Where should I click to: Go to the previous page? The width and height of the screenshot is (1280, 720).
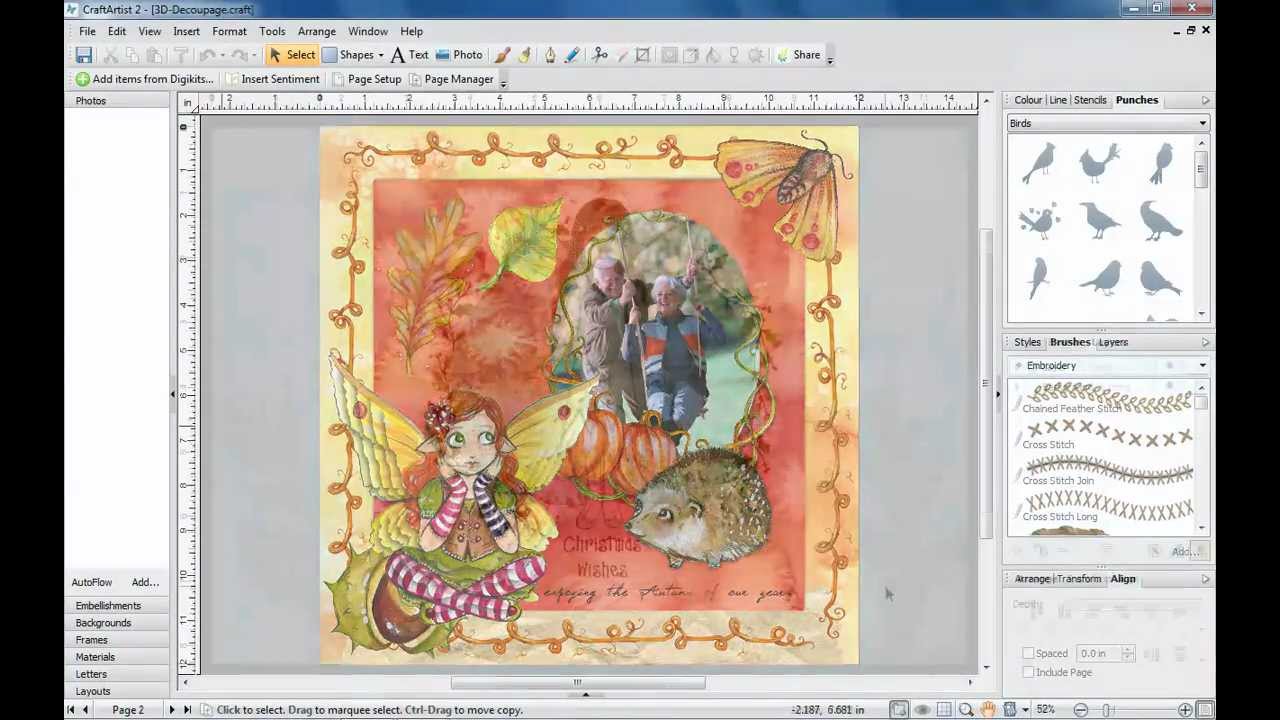pos(85,710)
